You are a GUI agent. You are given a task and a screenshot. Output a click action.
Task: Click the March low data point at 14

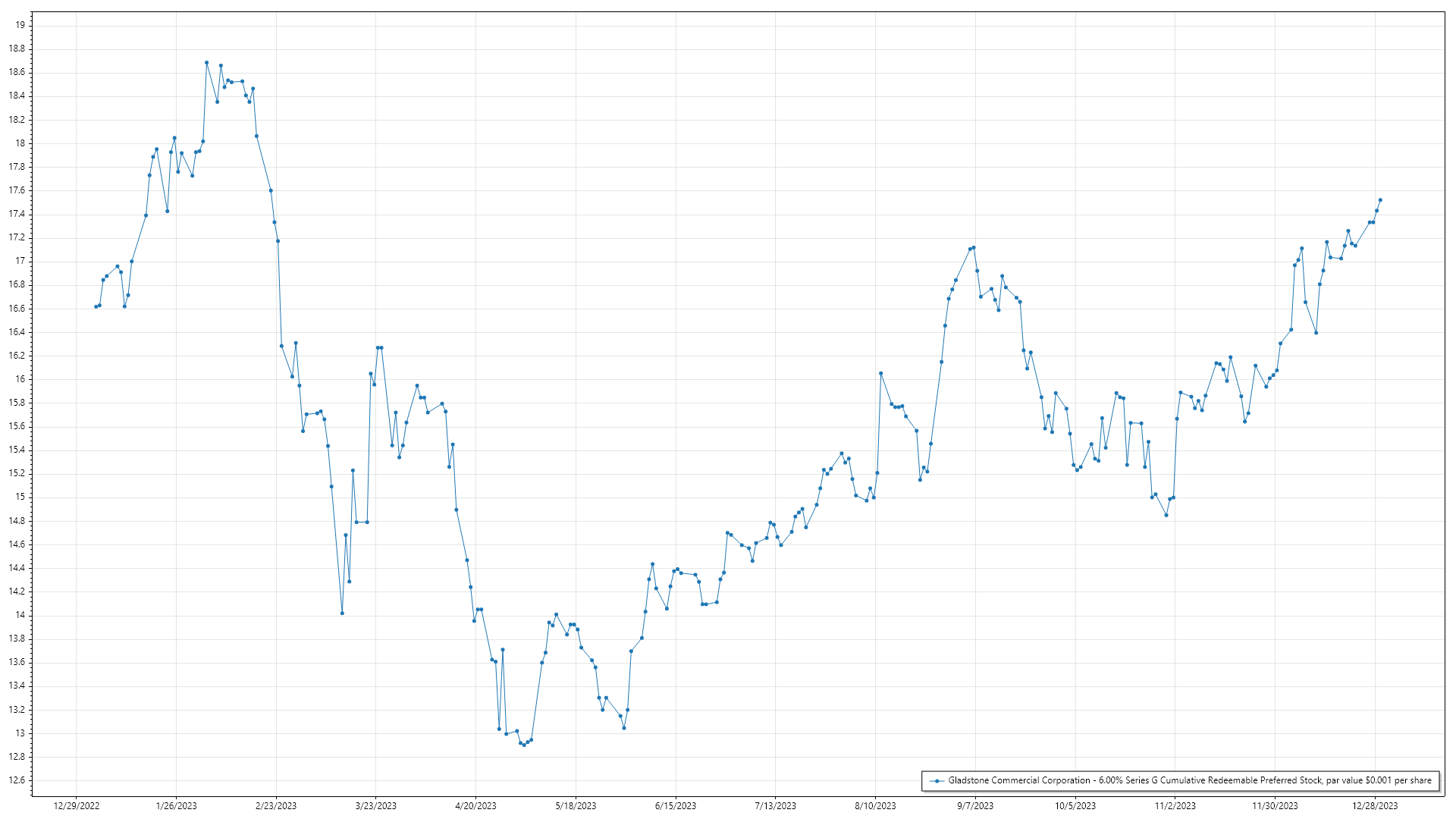tap(342, 613)
